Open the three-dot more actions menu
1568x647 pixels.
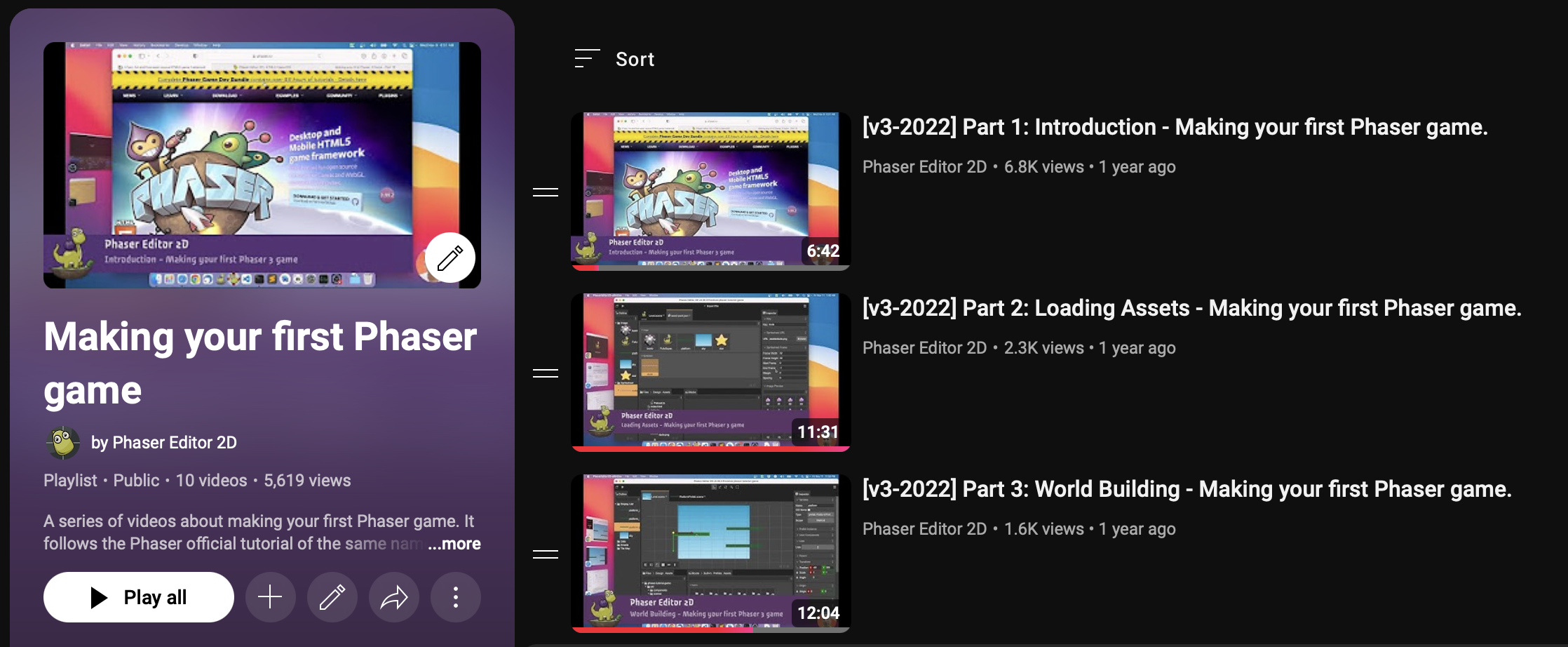[x=455, y=597]
